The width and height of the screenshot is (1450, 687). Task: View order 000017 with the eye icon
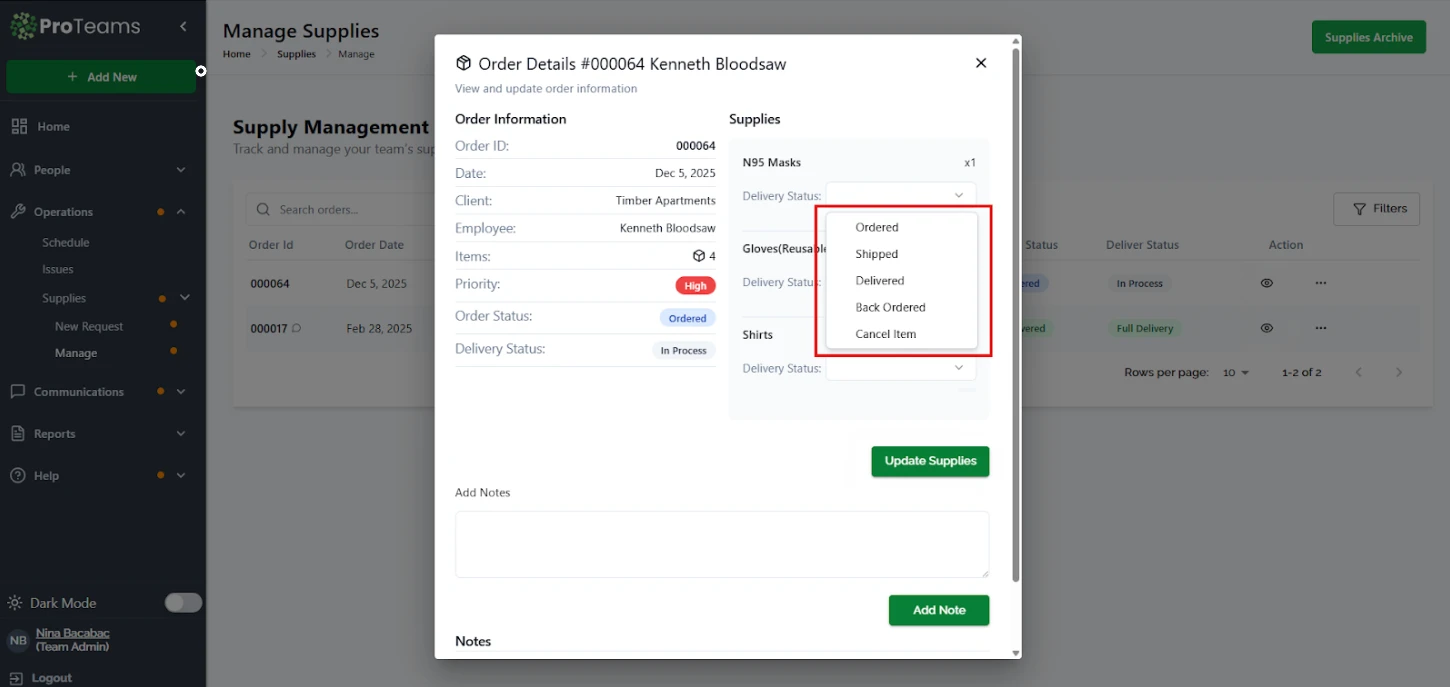(1266, 328)
